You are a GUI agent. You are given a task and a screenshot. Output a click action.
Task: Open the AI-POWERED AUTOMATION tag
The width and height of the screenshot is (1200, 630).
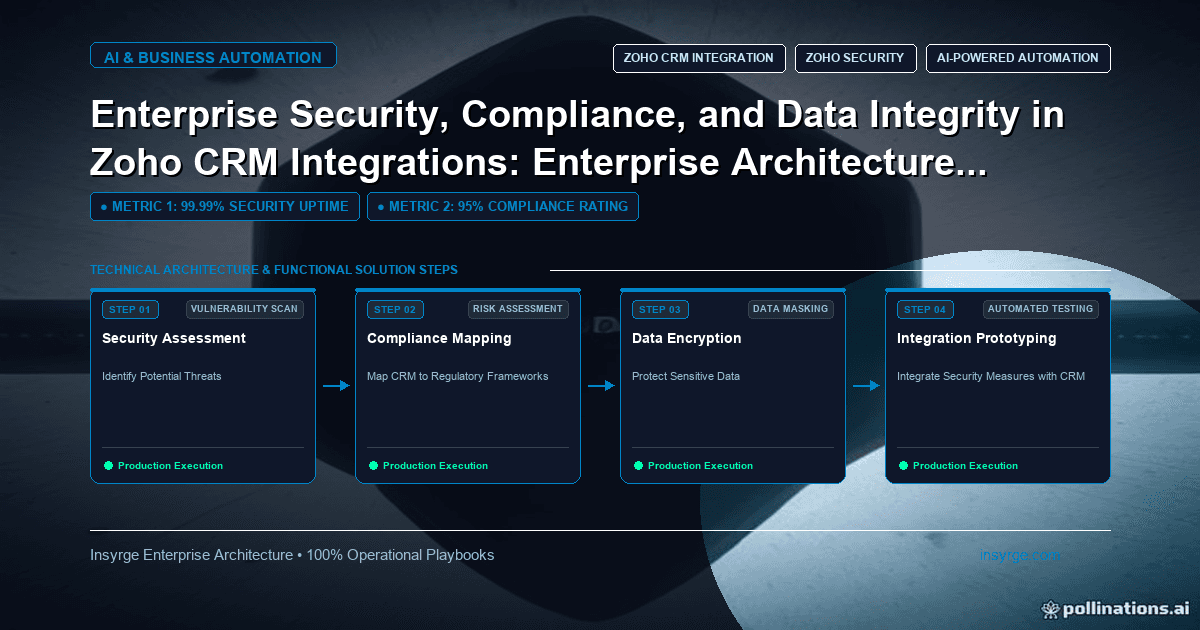[x=1018, y=58]
